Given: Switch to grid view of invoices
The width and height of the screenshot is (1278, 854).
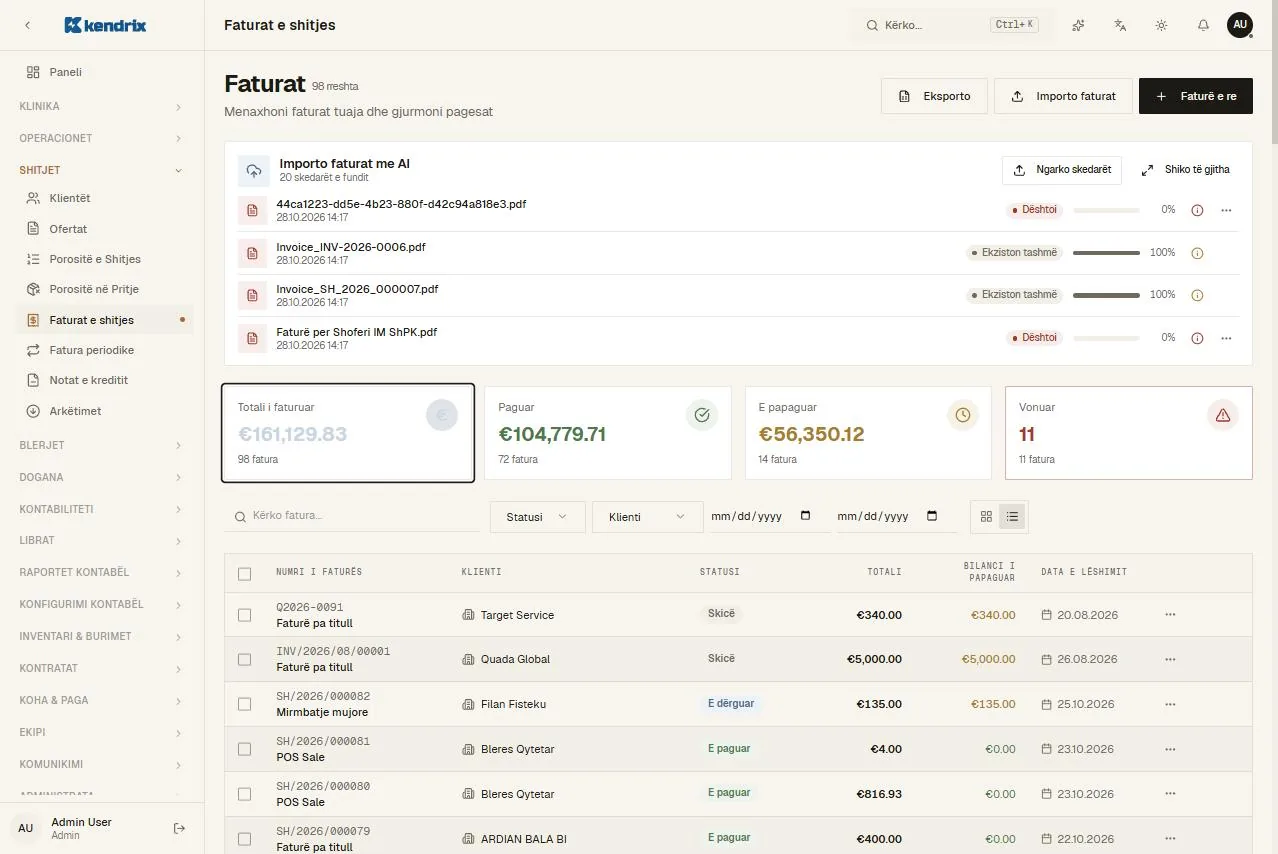Looking at the screenshot, I should pos(986,516).
